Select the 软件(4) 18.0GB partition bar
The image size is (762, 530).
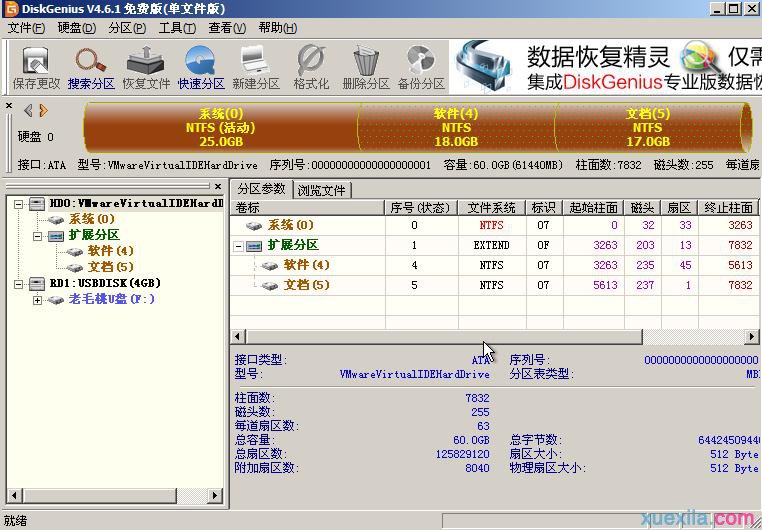(456, 127)
